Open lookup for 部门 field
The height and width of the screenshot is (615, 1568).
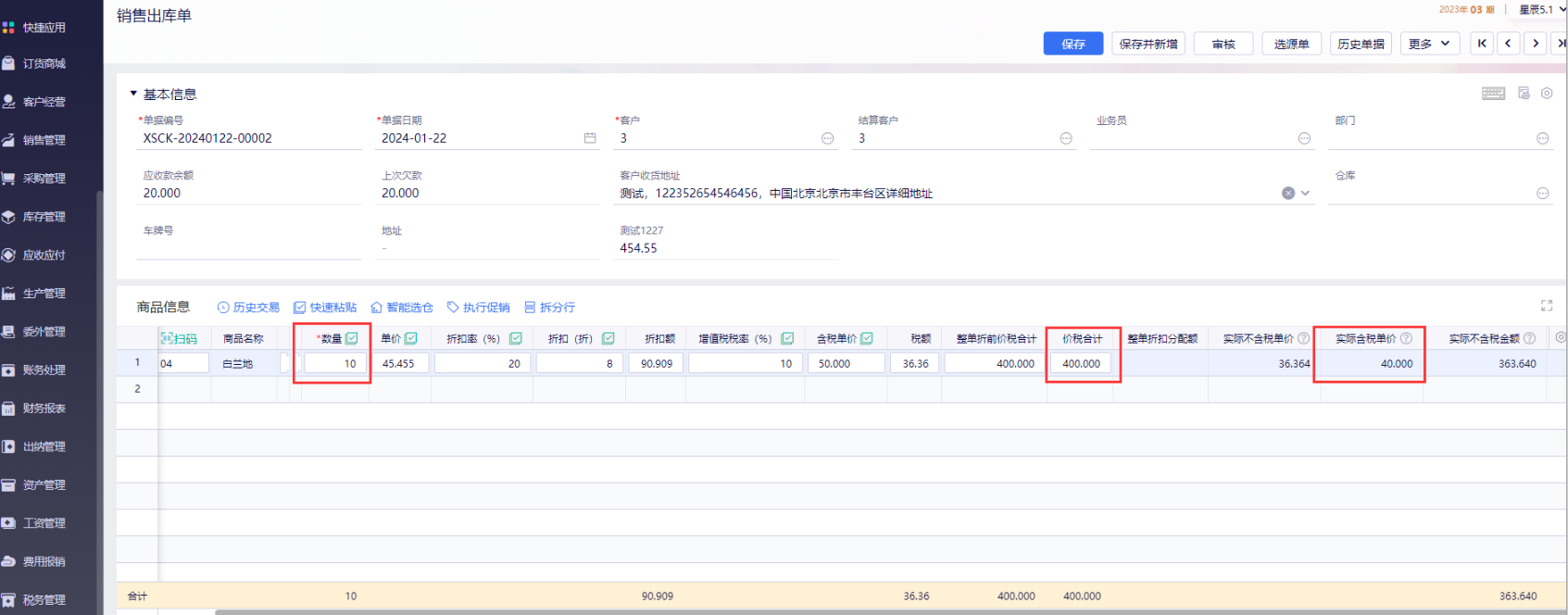[1543, 138]
